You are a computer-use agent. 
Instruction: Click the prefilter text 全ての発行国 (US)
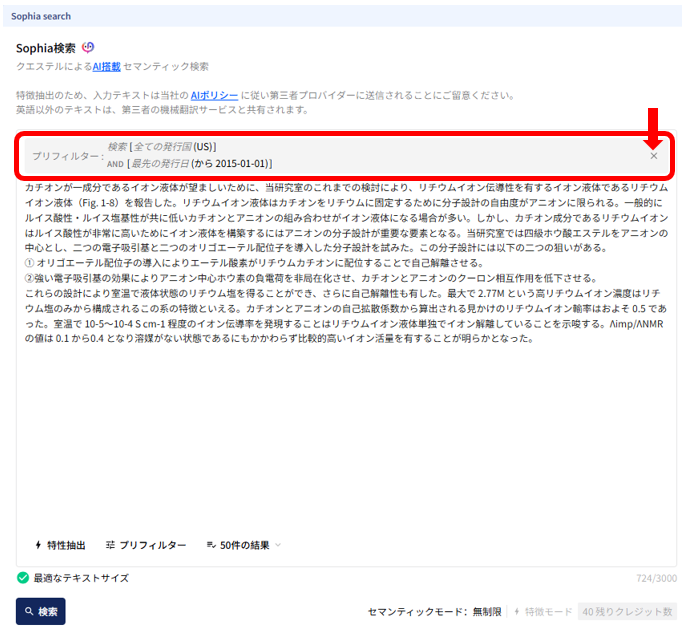[x=173, y=147]
